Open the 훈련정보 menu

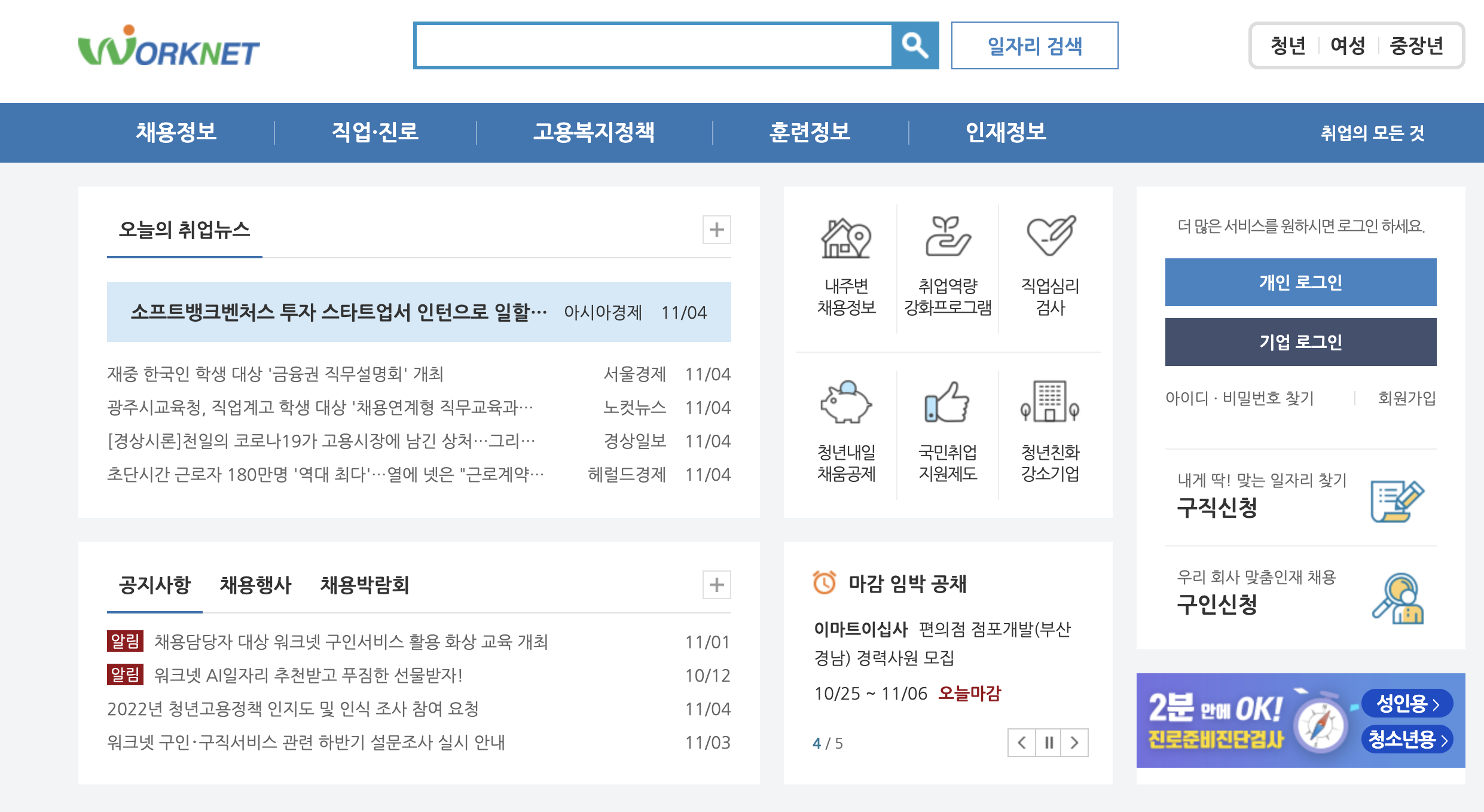point(810,133)
